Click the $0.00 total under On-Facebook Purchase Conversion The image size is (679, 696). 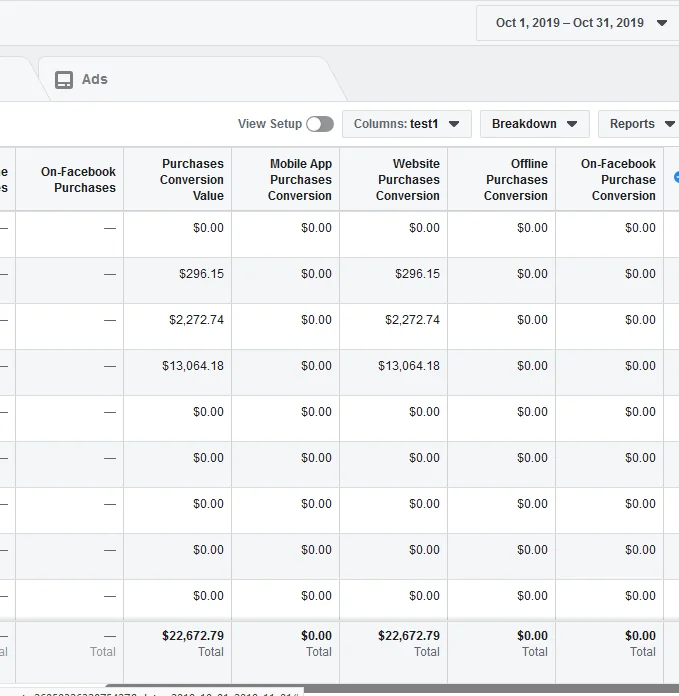(x=640, y=636)
